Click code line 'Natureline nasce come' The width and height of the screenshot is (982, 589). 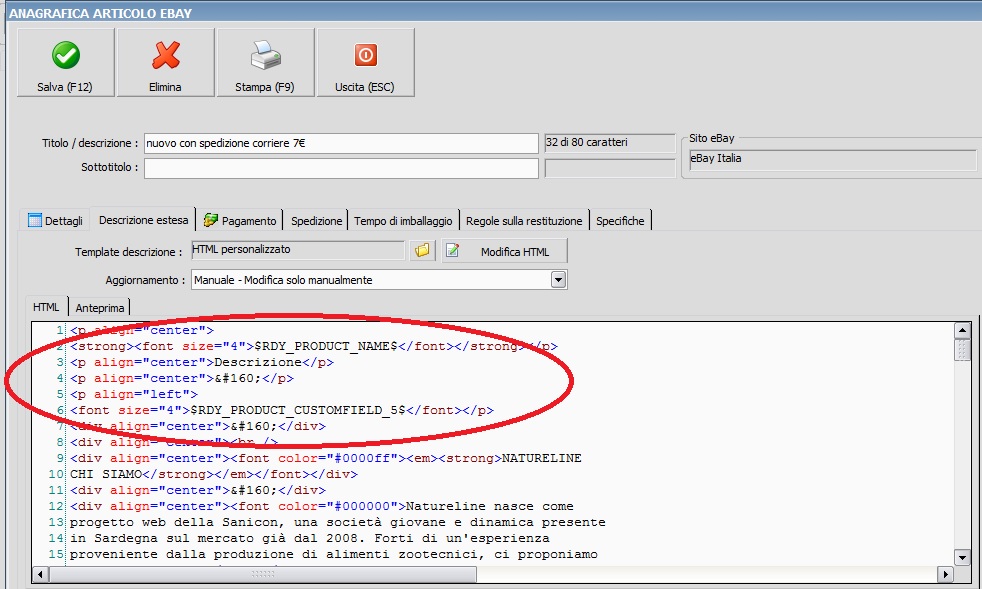pyautogui.click(x=322, y=506)
